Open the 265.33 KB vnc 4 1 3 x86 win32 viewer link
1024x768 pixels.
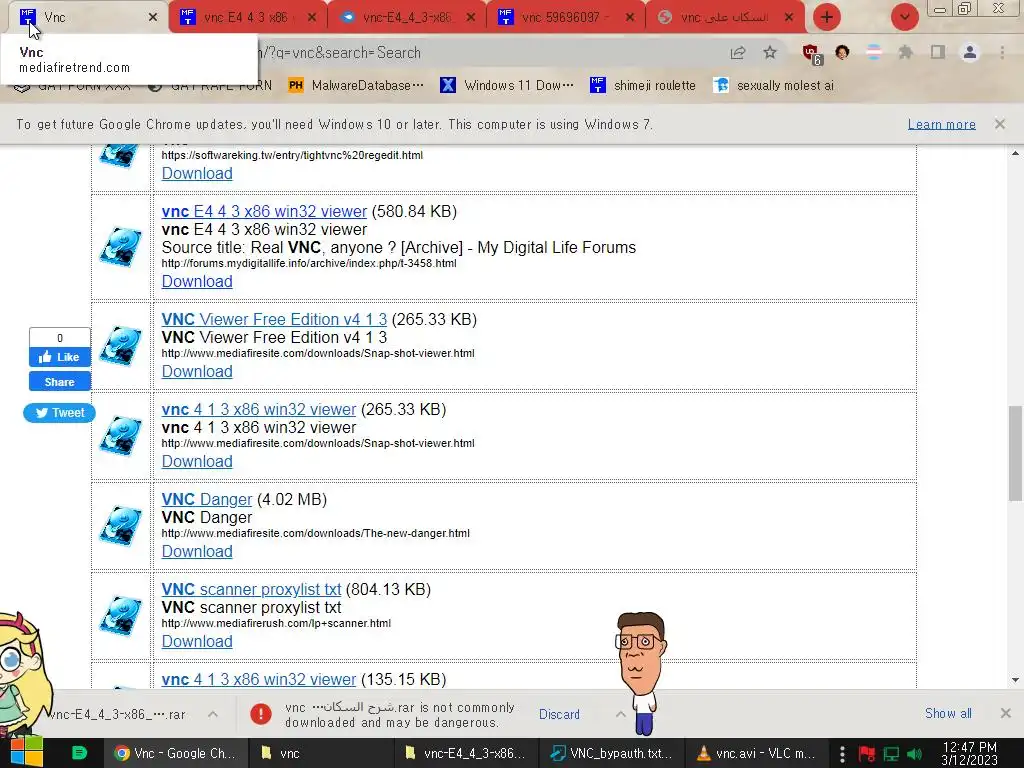[259, 409]
